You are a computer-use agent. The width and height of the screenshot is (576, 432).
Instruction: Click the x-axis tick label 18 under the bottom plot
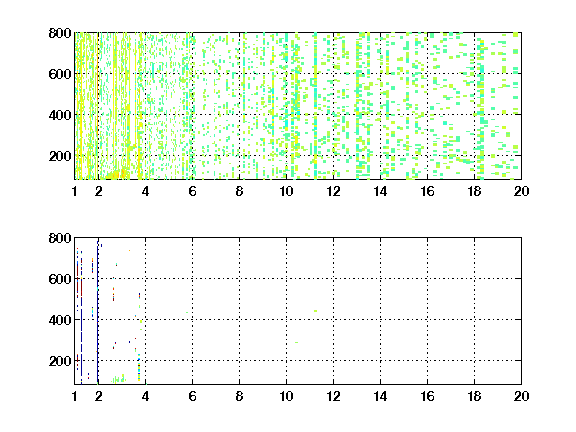[474, 396]
